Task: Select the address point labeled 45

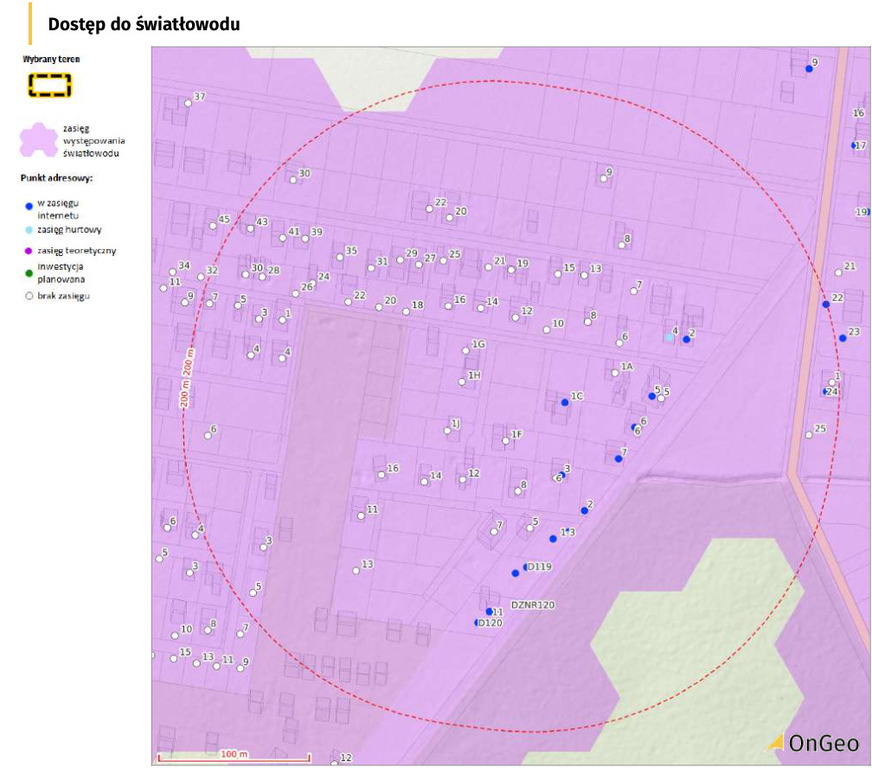Action: (x=213, y=226)
